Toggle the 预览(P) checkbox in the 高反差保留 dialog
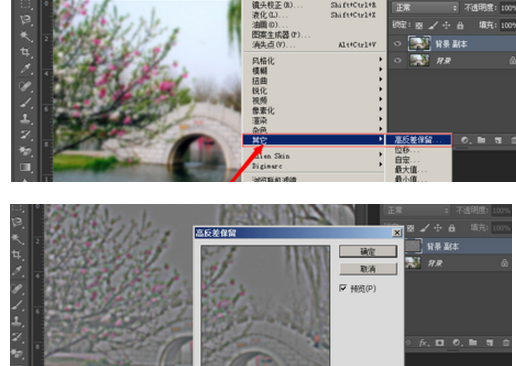516x366 pixels. coord(343,288)
